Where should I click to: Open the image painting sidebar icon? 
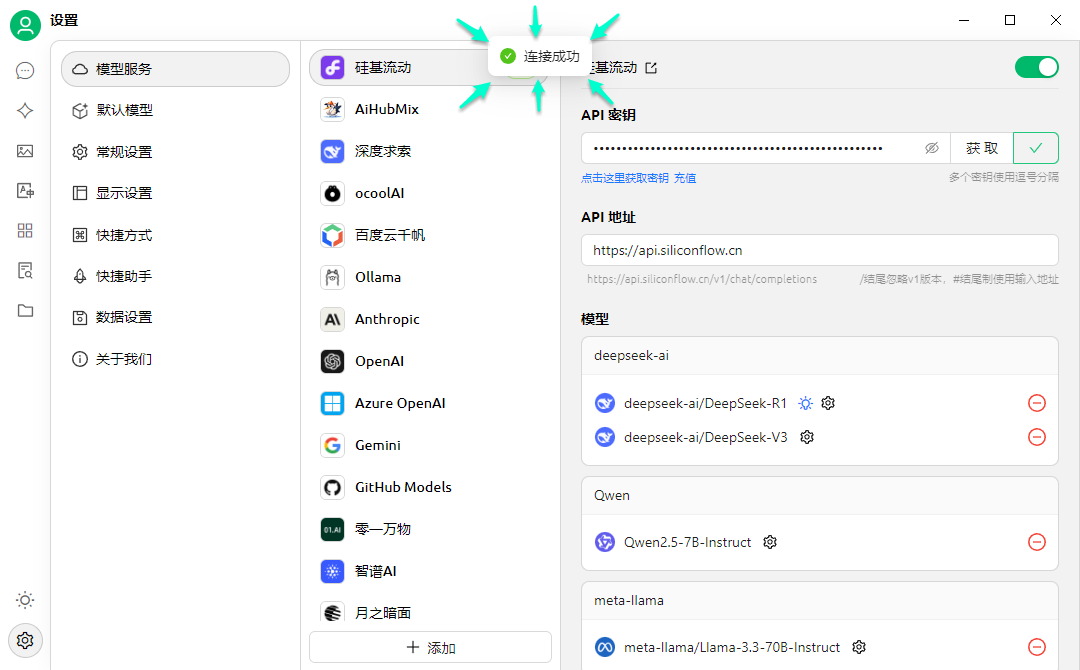tap(25, 151)
